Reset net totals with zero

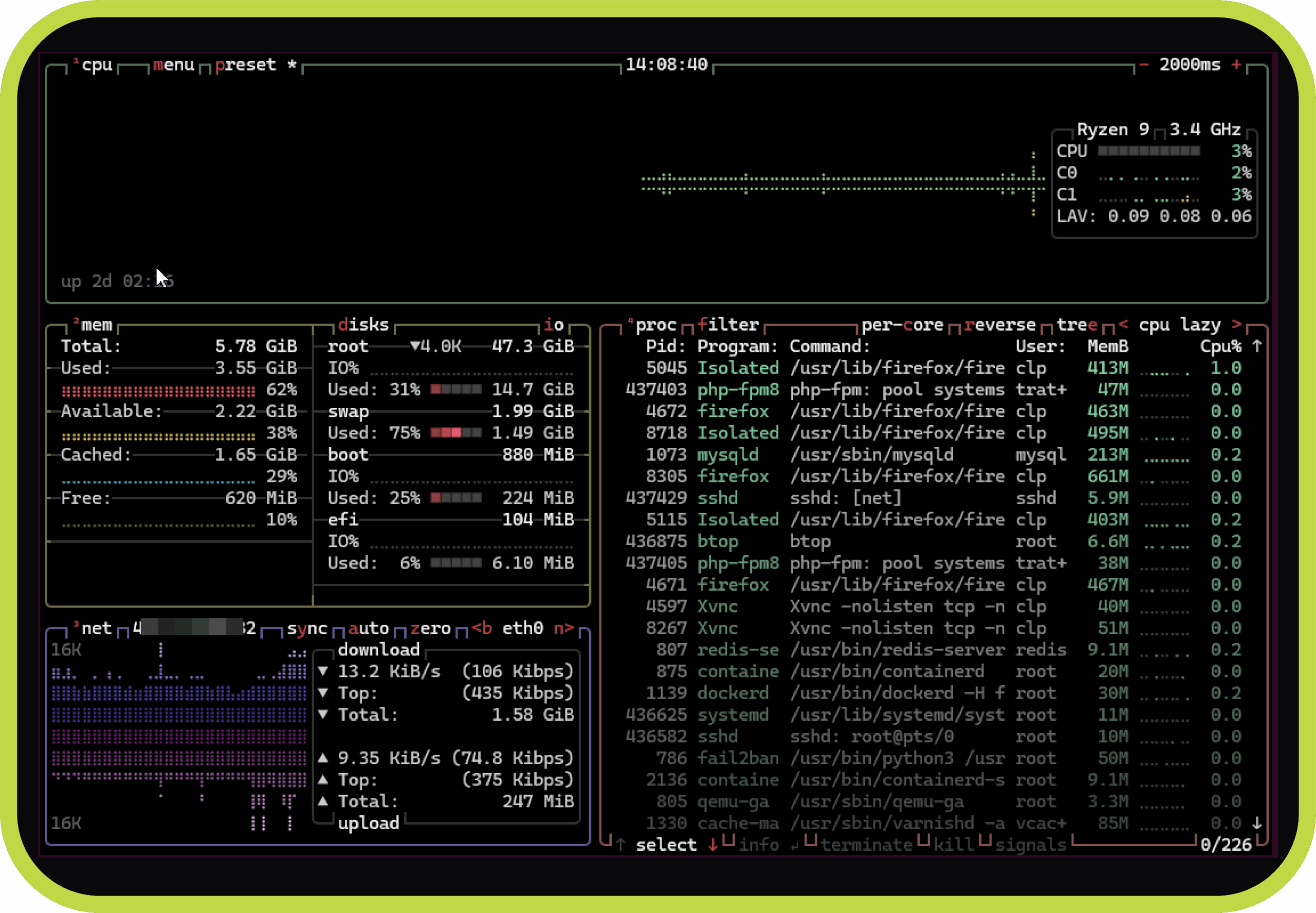[431, 628]
